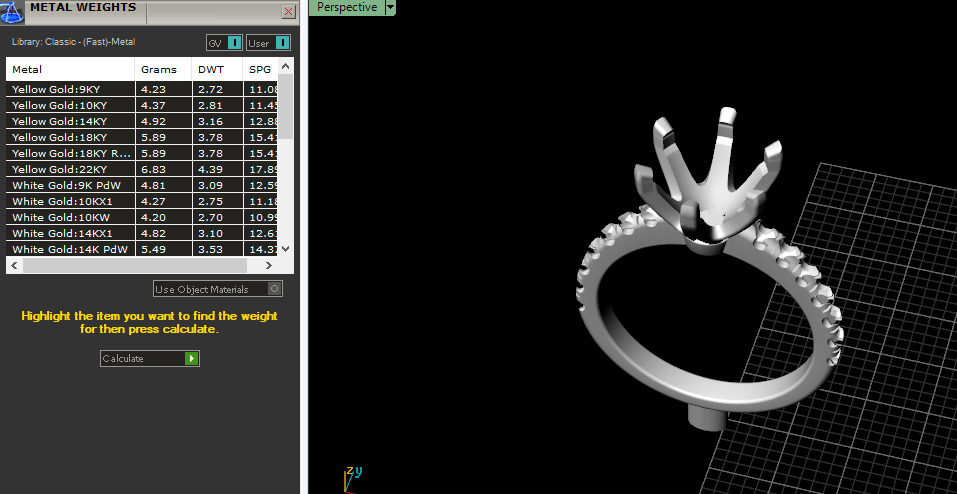This screenshot has height=494, width=957.
Task: Click the 2.70 DWT value
Action: click(x=211, y=217)
